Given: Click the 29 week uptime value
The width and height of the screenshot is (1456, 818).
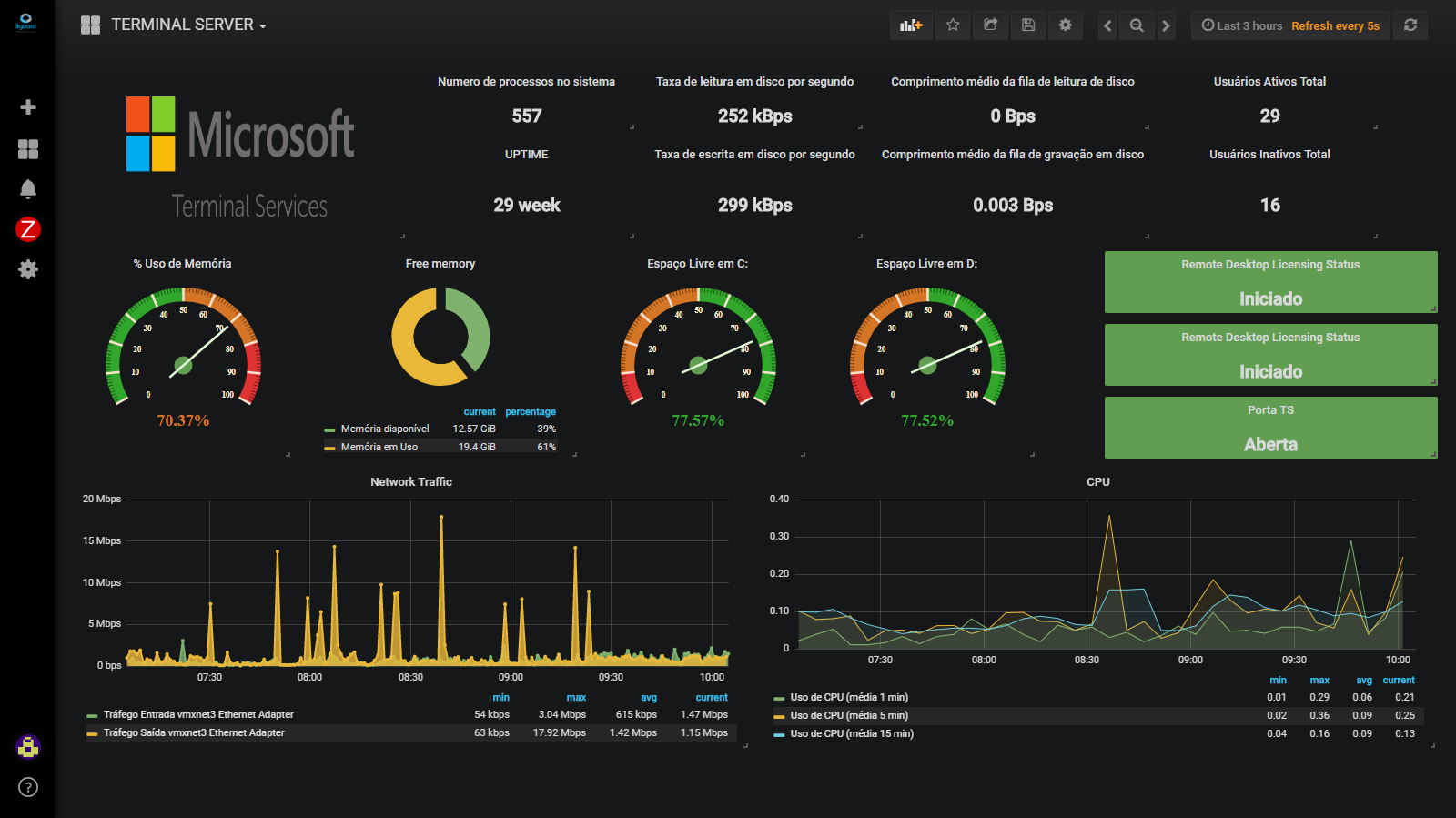Looking at the screenshot, I should point(527,205).
